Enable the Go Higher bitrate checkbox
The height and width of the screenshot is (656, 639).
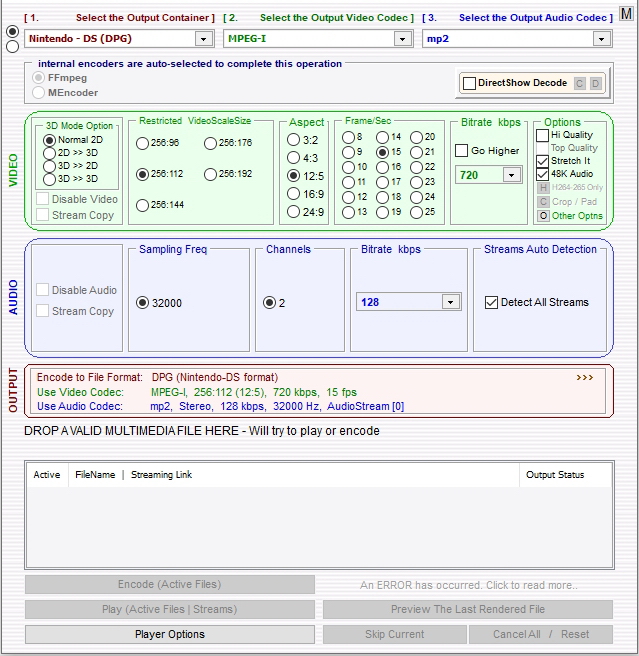[462, 150]
